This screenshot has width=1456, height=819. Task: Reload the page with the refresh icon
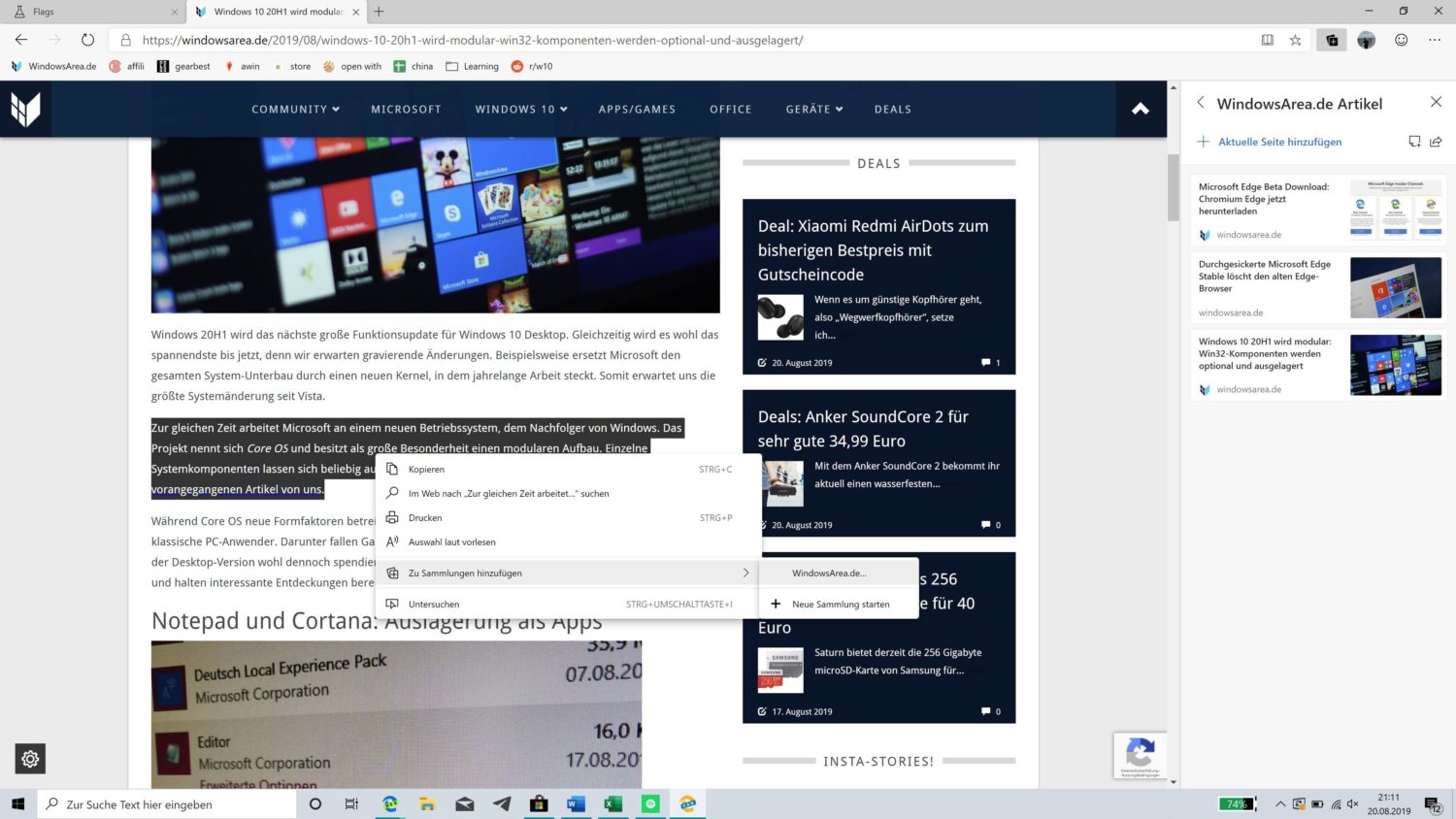(87, 40)
